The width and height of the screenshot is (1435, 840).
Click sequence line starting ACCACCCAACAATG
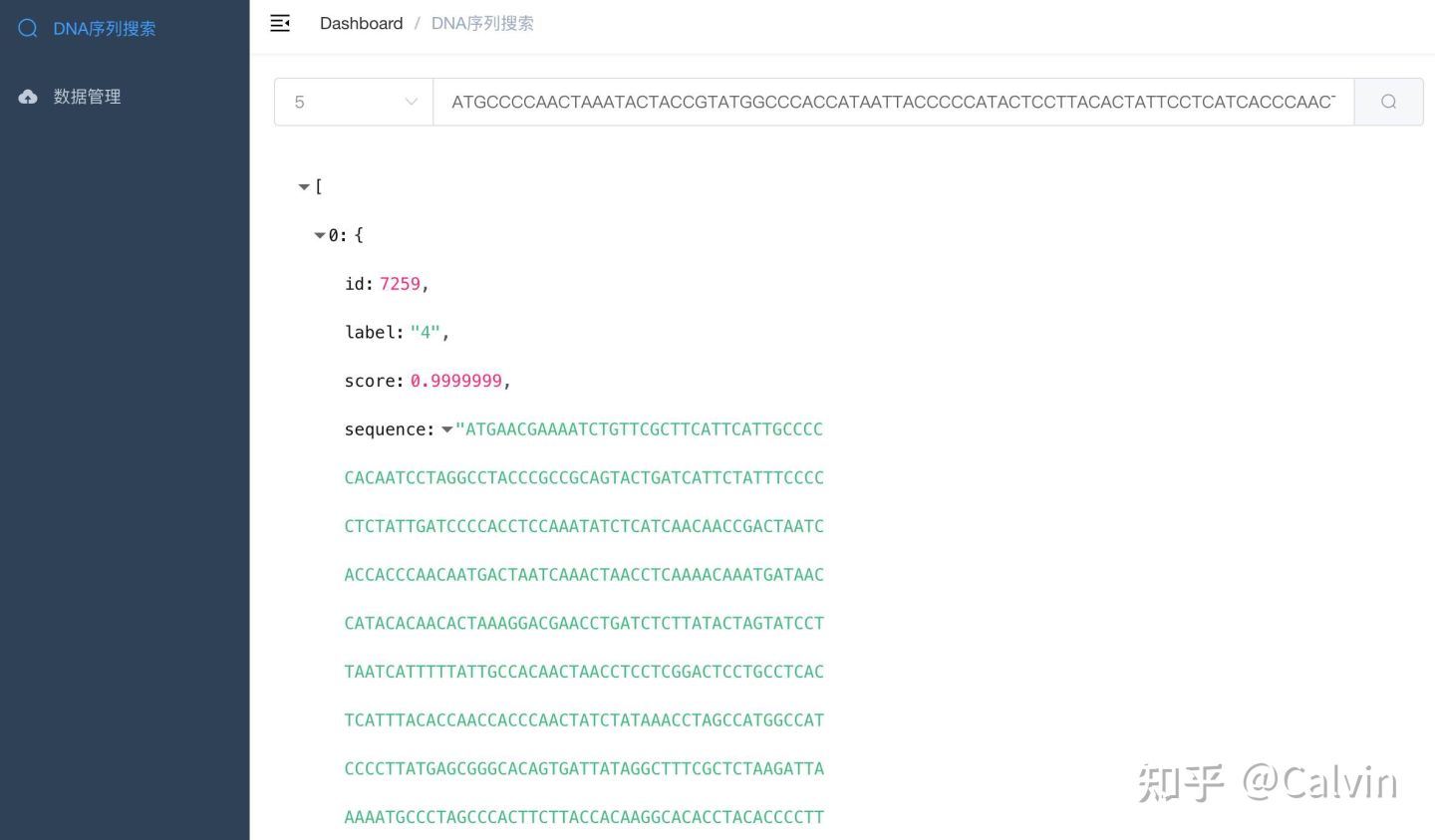point(584,574)
